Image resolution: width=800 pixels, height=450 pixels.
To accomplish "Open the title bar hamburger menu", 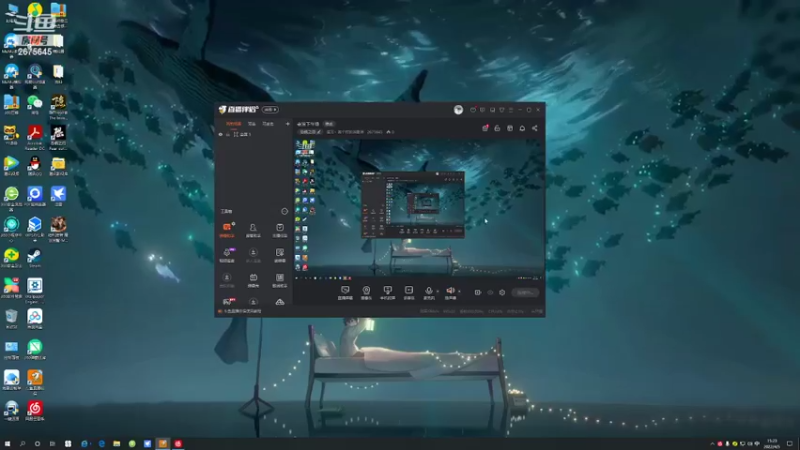I will tap(511, 110).
